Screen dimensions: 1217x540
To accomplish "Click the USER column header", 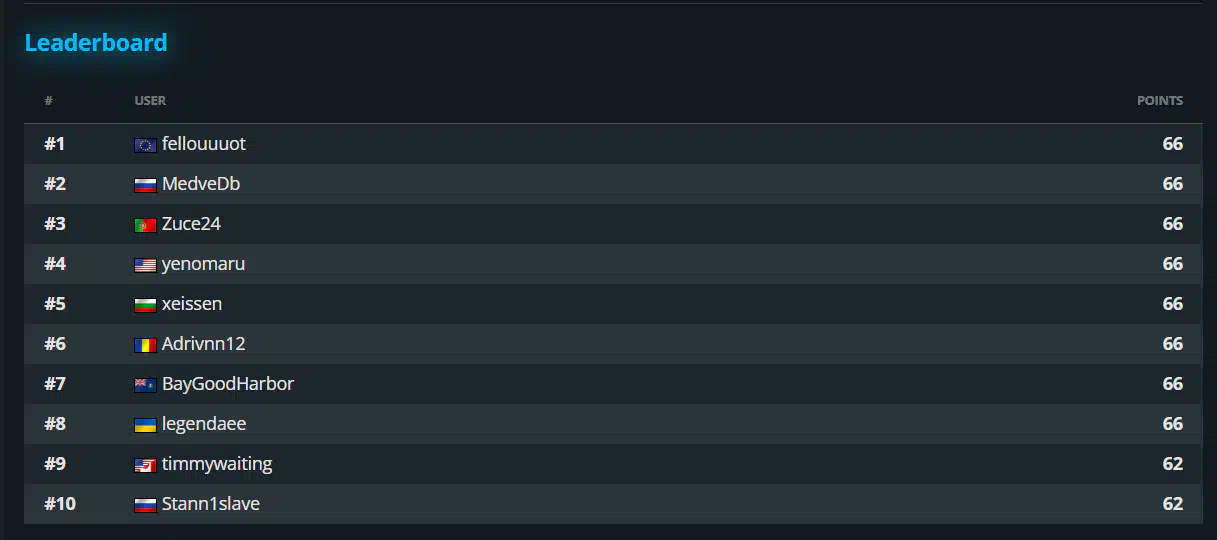I will point(150,101).
